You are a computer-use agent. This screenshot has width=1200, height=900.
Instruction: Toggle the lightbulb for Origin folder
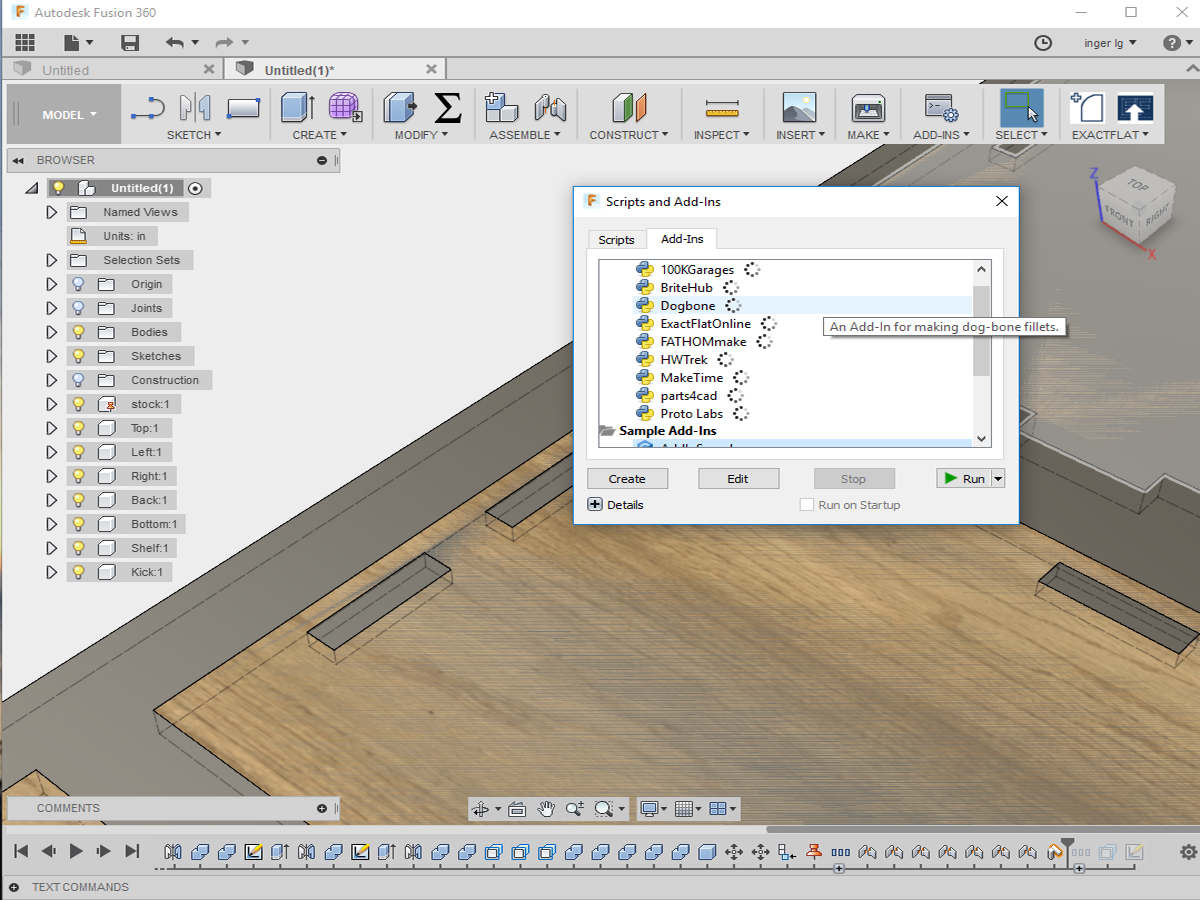point(79,284)
